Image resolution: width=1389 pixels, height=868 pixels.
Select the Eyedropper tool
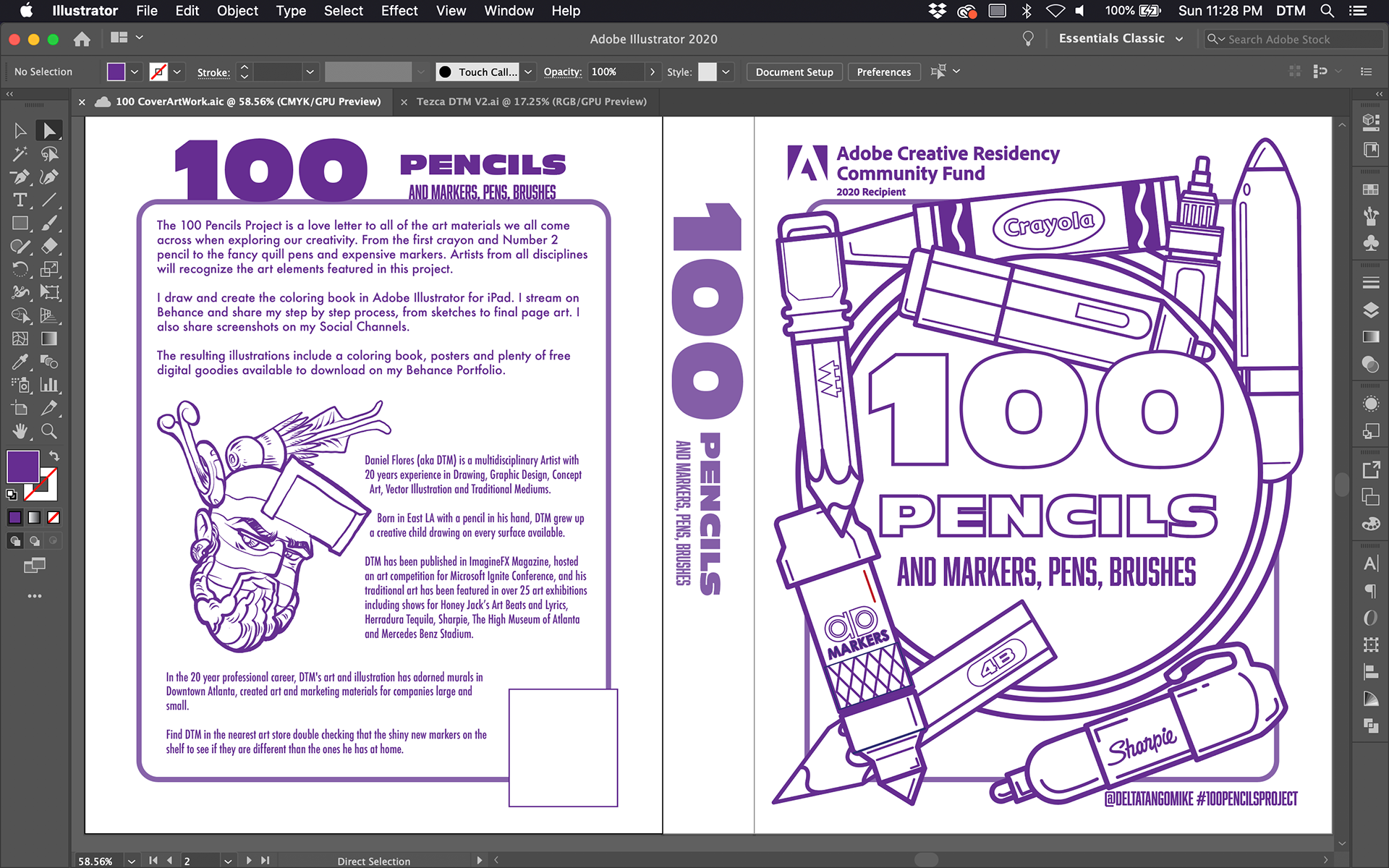[x=20, y=362]
